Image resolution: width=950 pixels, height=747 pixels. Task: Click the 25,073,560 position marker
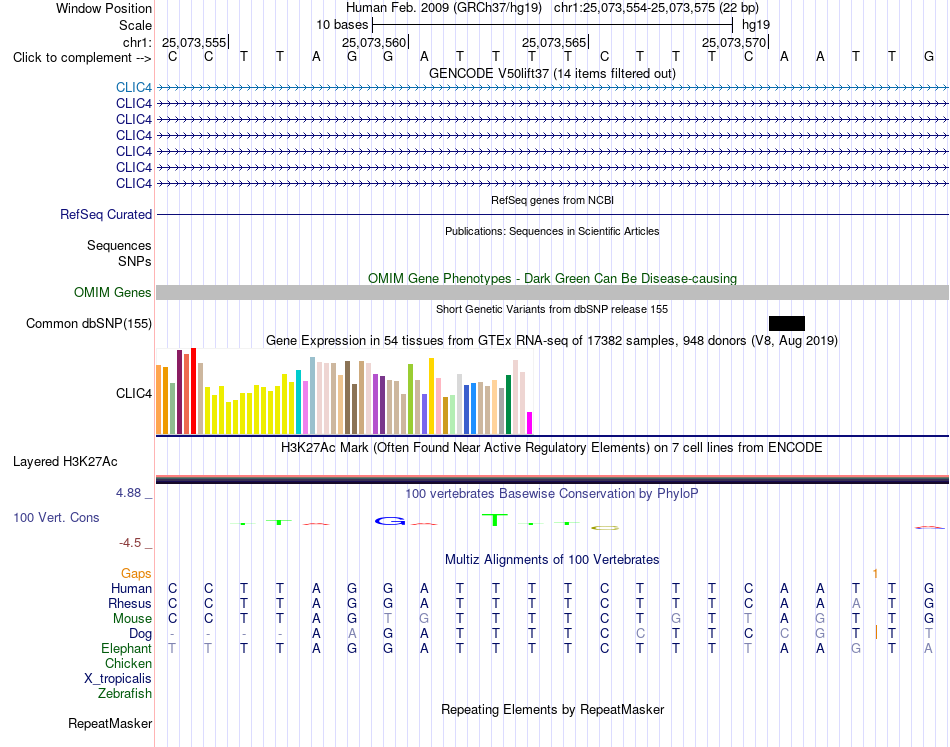click(x=374, y=42)
